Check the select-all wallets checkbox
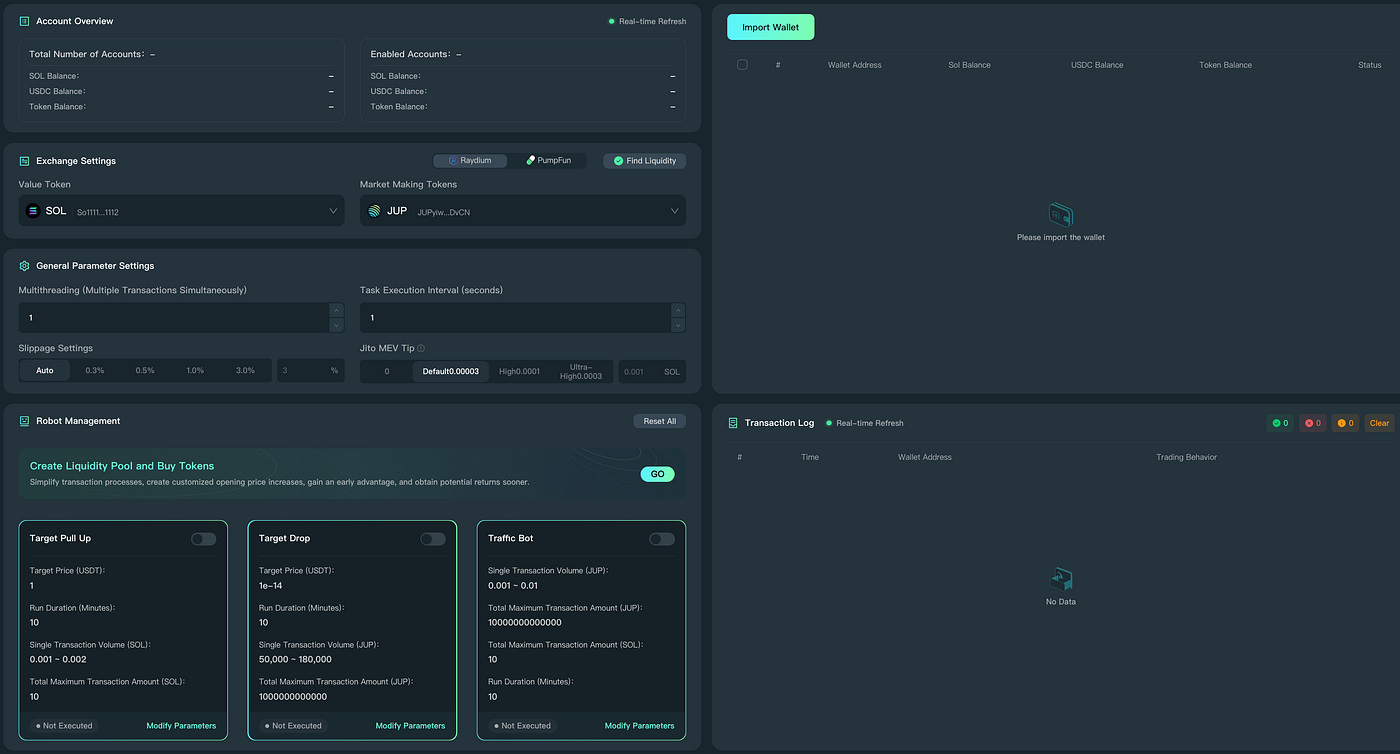The height and width of the screenshot is (754, 1400). click(742, 65)
